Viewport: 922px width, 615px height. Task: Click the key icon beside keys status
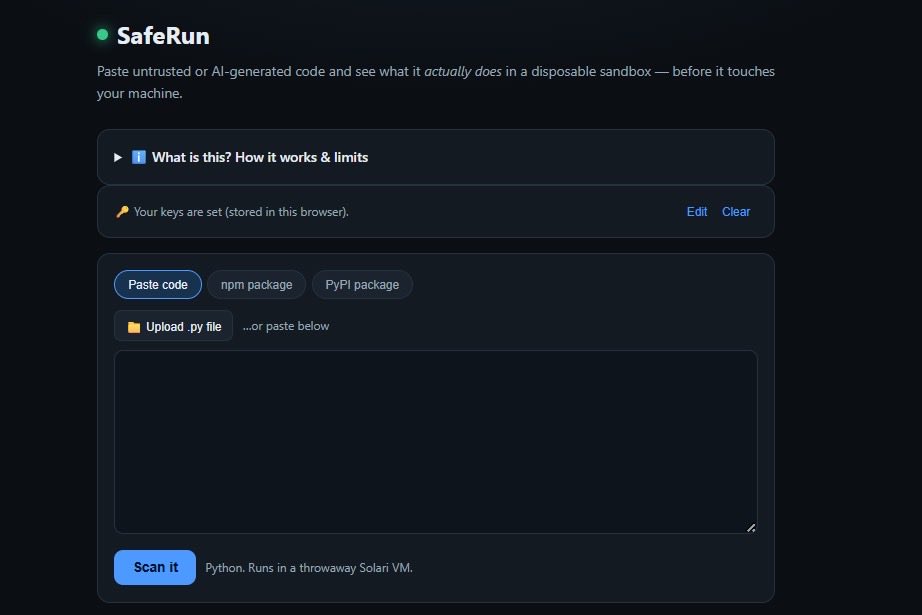point(122,212)
